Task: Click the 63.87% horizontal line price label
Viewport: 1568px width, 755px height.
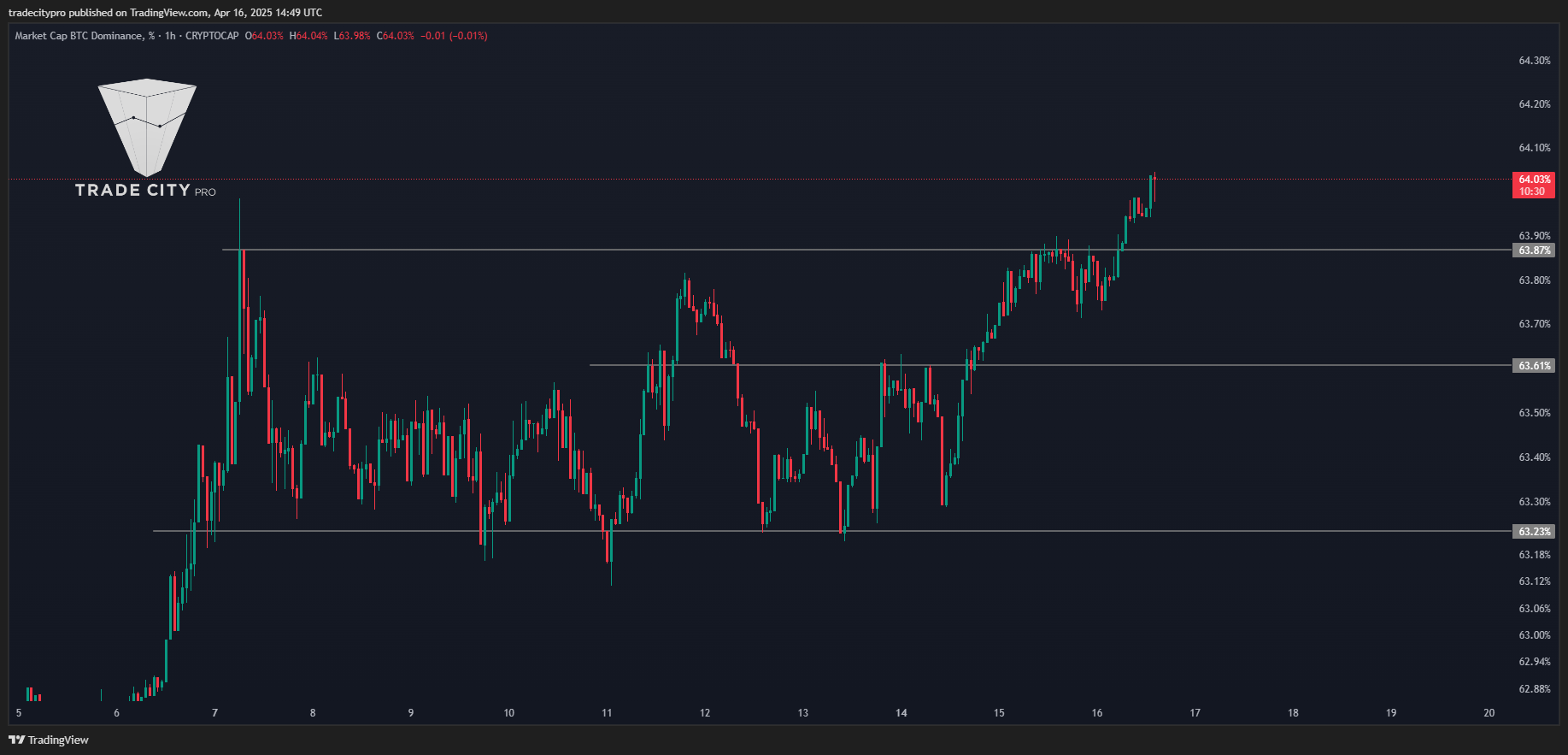Action: (x=1534, y=251)
